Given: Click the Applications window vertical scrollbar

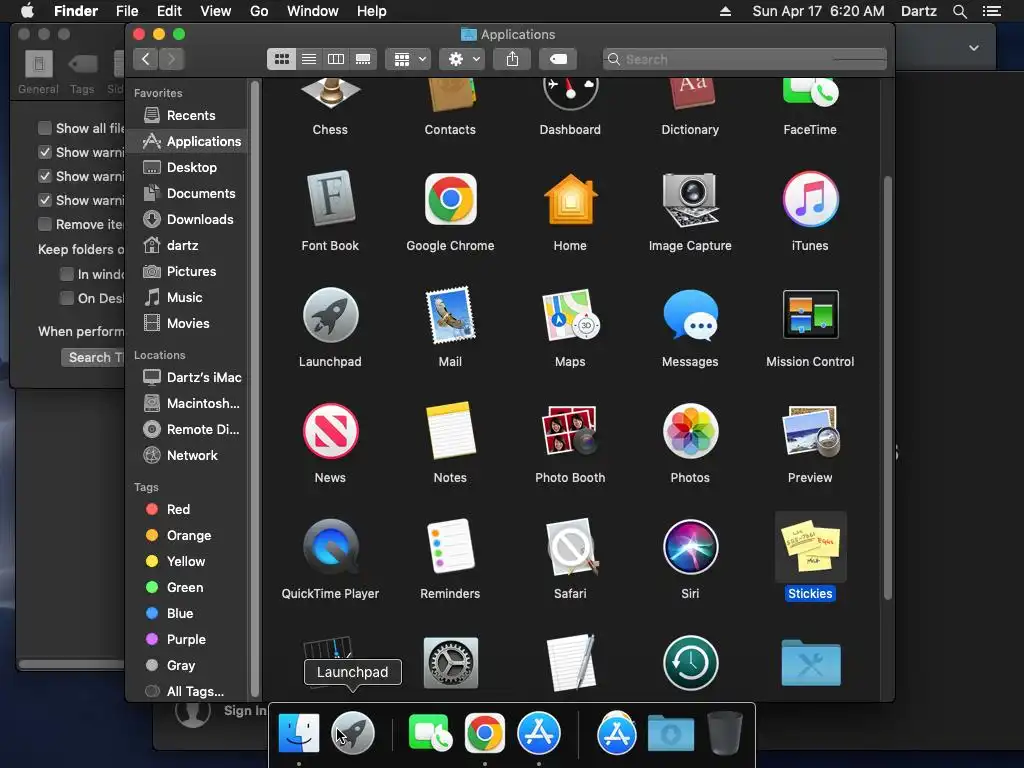Looking at the screenshot, I should 887,388.
